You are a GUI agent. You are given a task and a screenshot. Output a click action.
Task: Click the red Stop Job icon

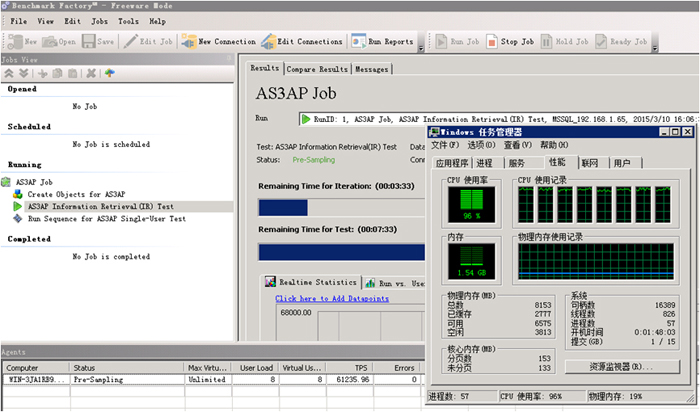pos(492,42)
